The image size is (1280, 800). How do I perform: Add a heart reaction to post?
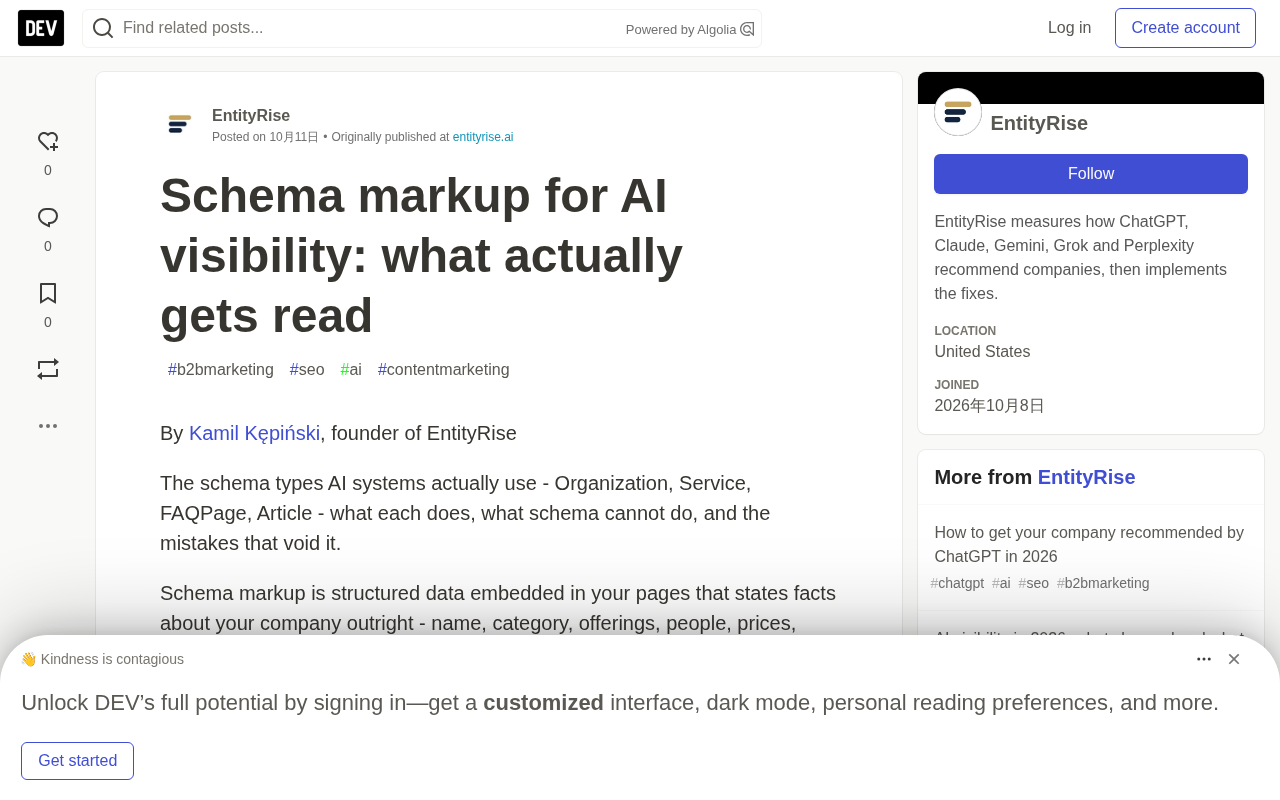(x=48, y=142)
